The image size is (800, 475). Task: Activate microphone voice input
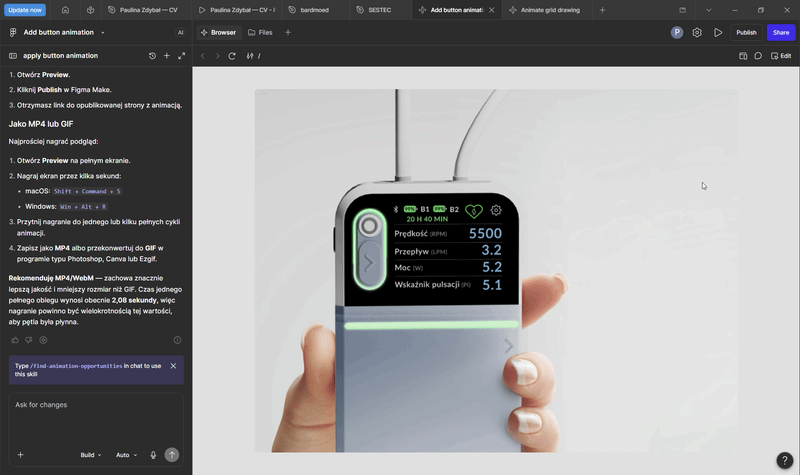(153, 455)
